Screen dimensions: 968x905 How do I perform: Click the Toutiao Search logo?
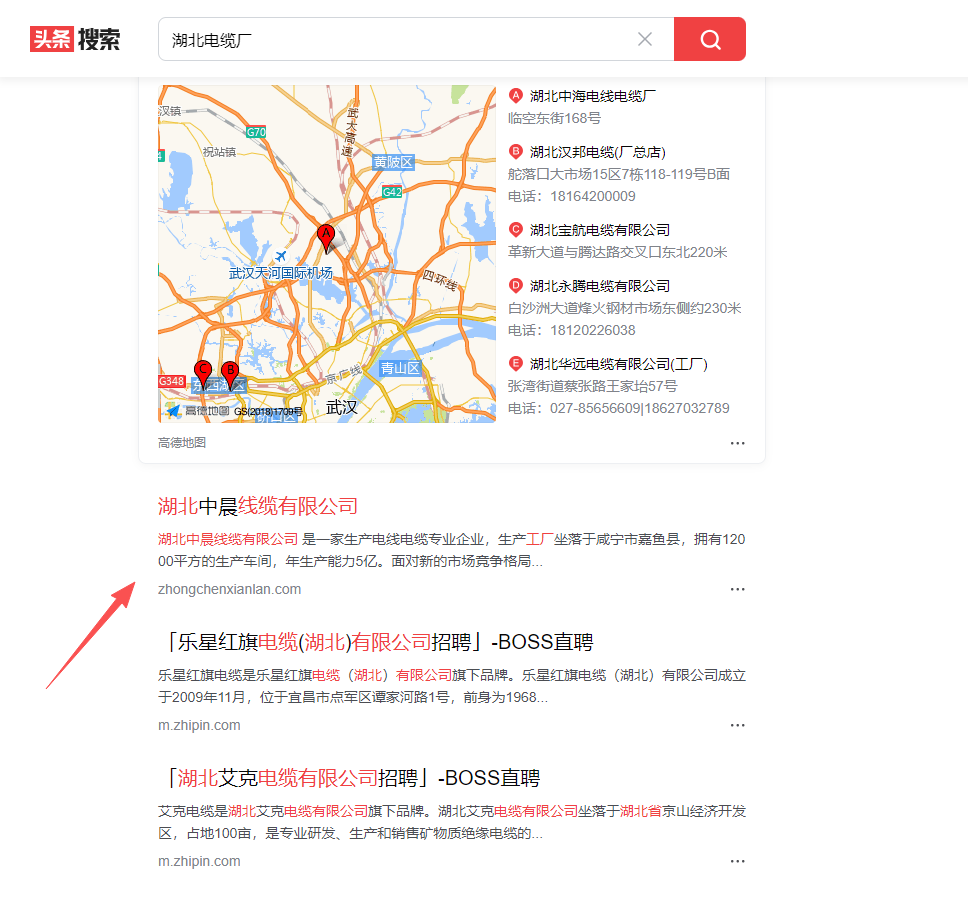coord(75,39)
